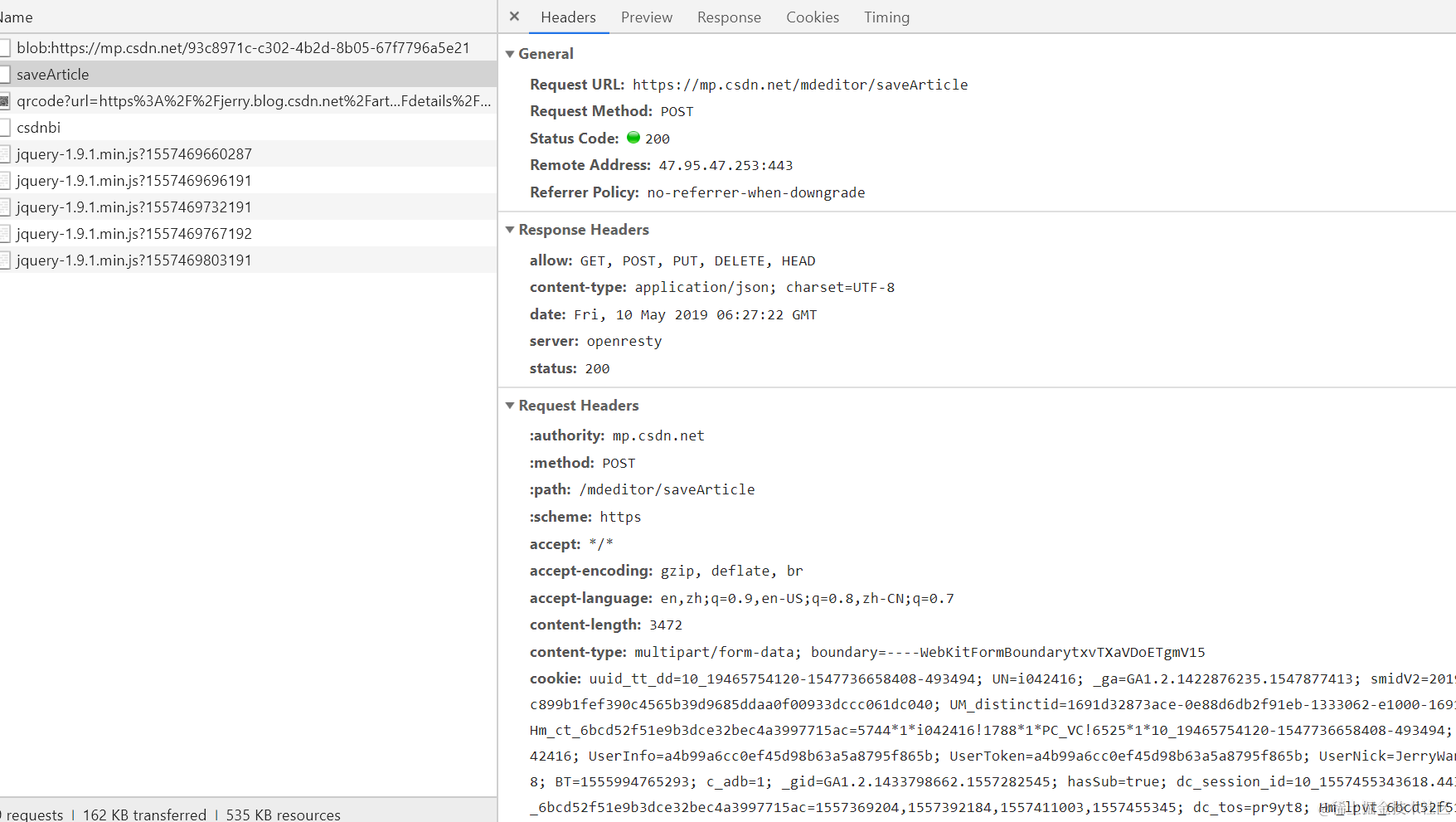Screen dimensions: 1456x822
Task: Click the file icon beside the blob request
Action: 7,47
